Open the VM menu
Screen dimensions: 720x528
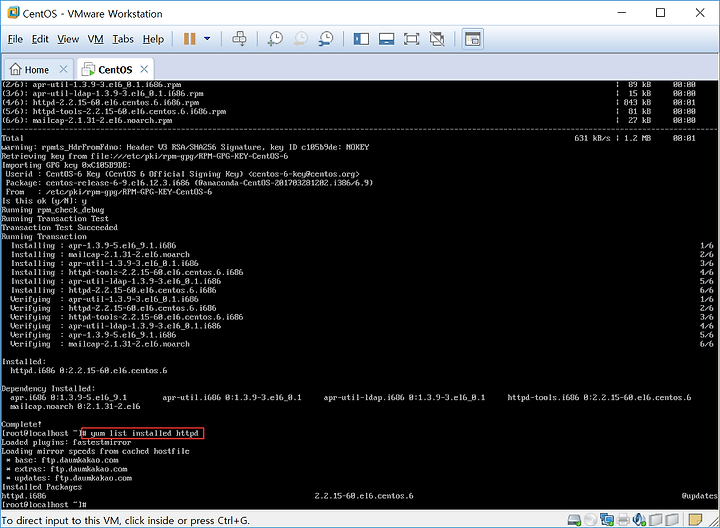coord(96,39)
